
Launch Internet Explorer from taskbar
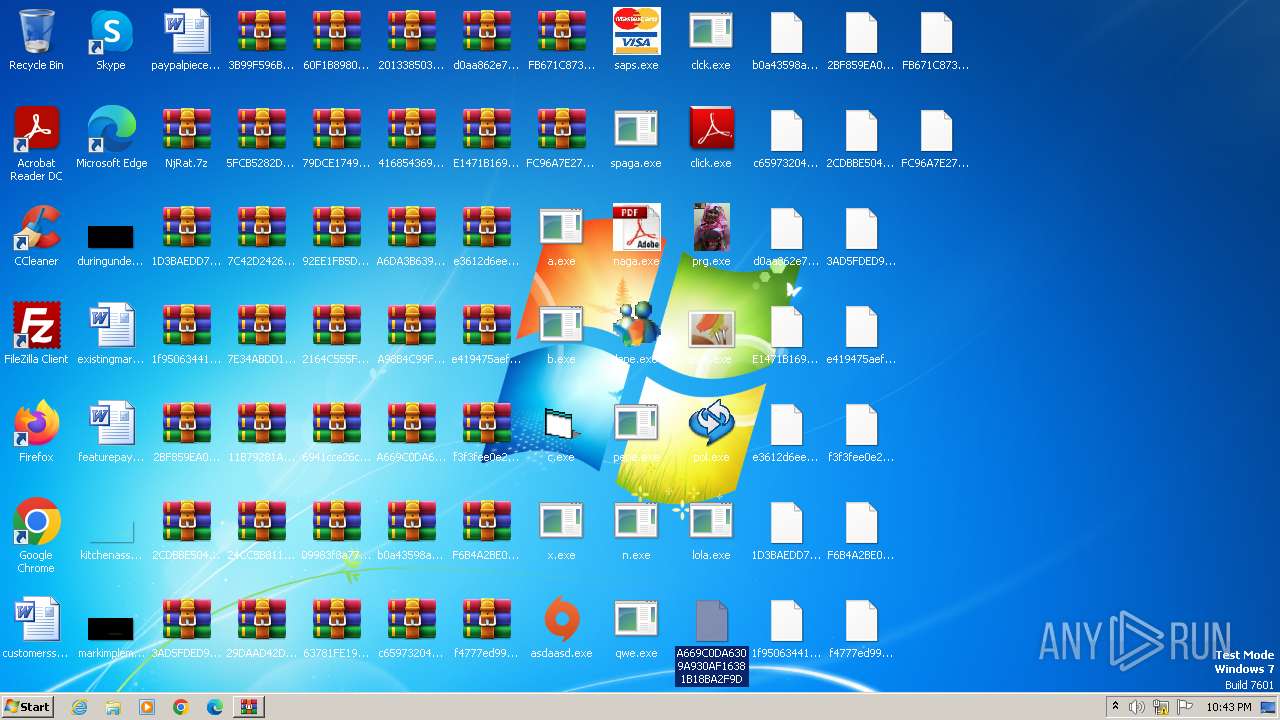(x=79, y=707)
